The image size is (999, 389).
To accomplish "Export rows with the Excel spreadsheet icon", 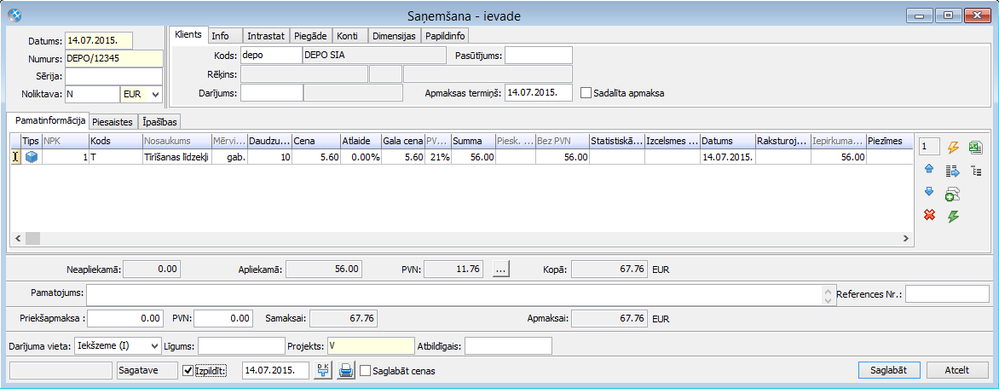I will [975, 148].
